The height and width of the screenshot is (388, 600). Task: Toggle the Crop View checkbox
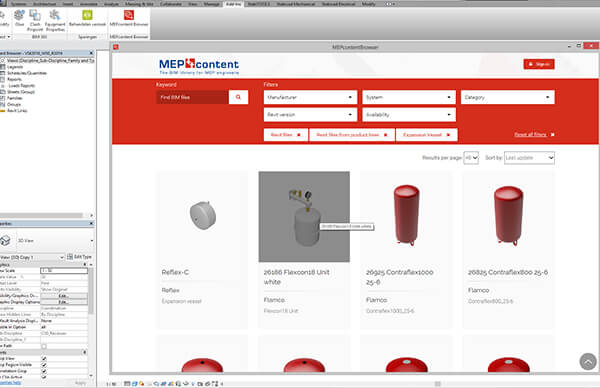click(x=44, y=359)
